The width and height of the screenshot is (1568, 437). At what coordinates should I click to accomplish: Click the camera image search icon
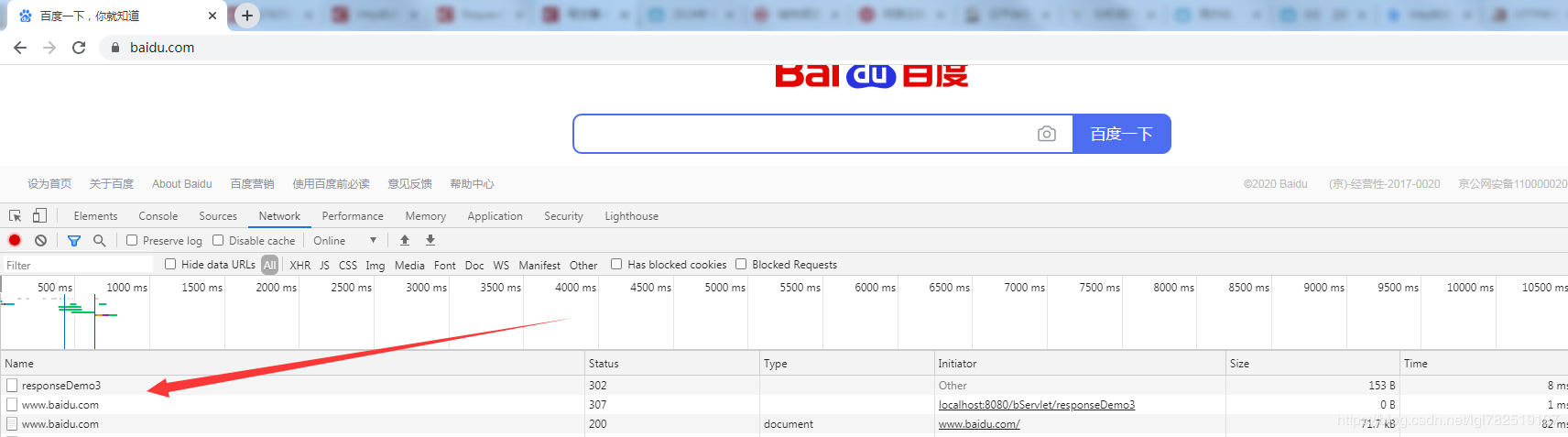[1047, 134]
